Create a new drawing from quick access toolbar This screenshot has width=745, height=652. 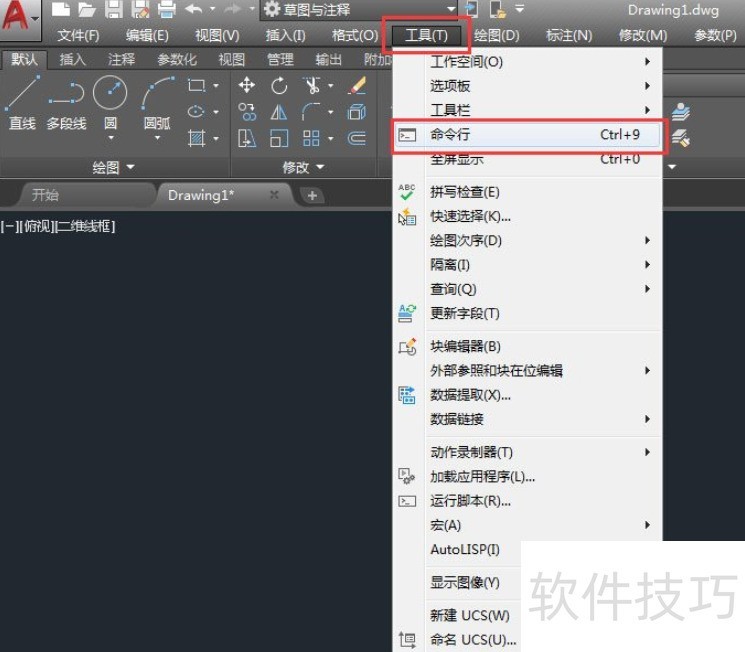pyautogui.click(x=60, y=9)
